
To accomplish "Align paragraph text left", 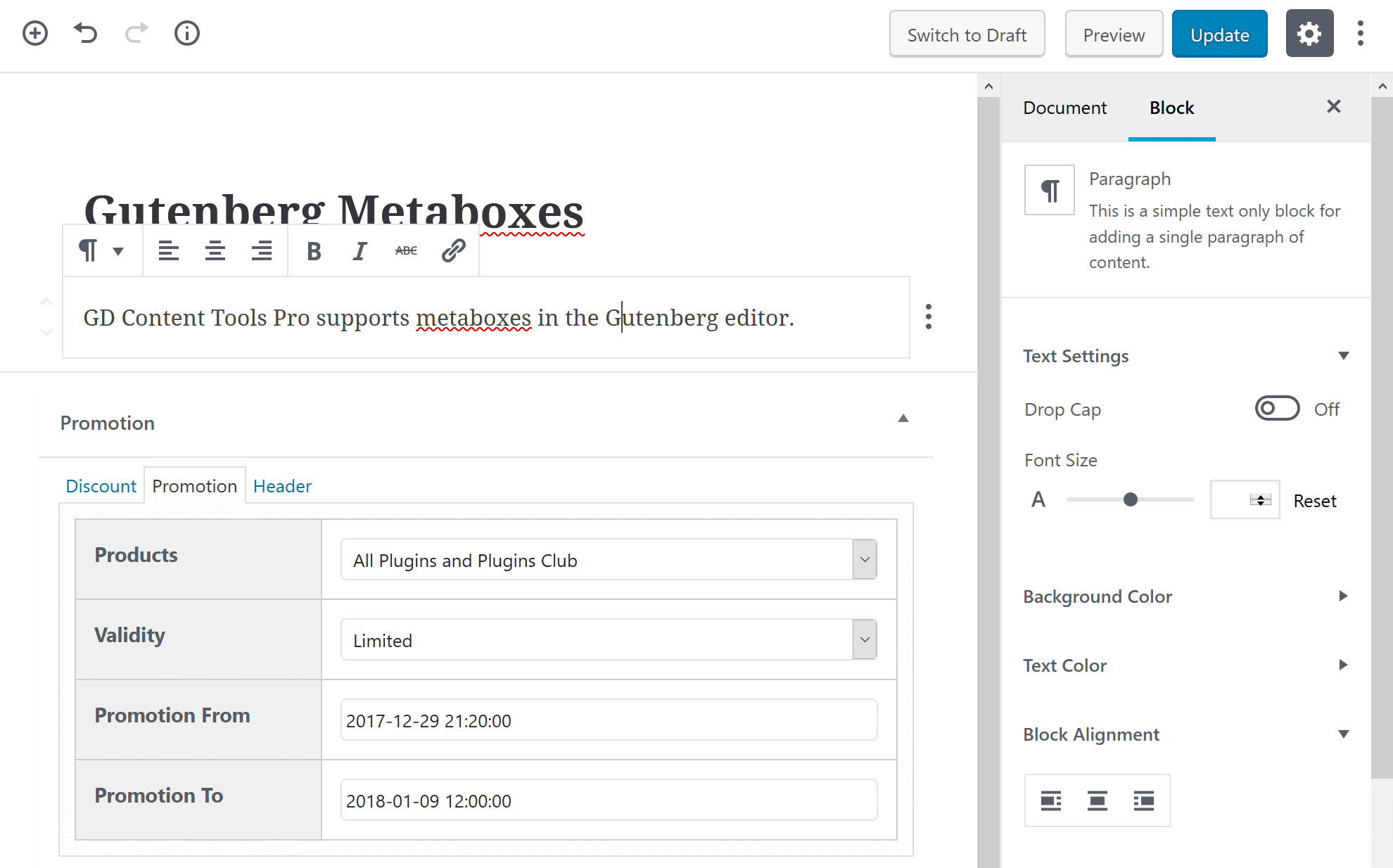I will tap(168, 251).
